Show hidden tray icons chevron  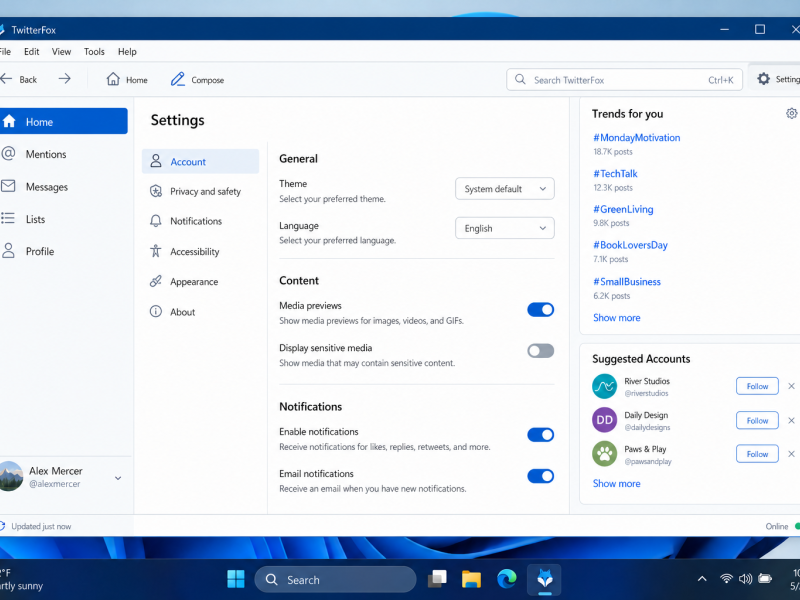tap(702, 579)
